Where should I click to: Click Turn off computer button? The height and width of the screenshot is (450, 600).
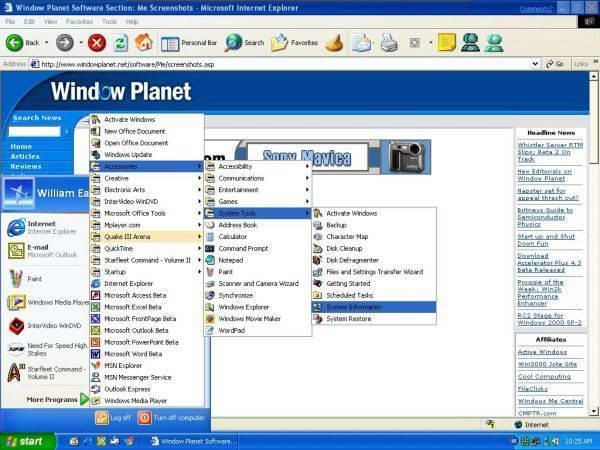pyautogui.click(x=171, y=418)
